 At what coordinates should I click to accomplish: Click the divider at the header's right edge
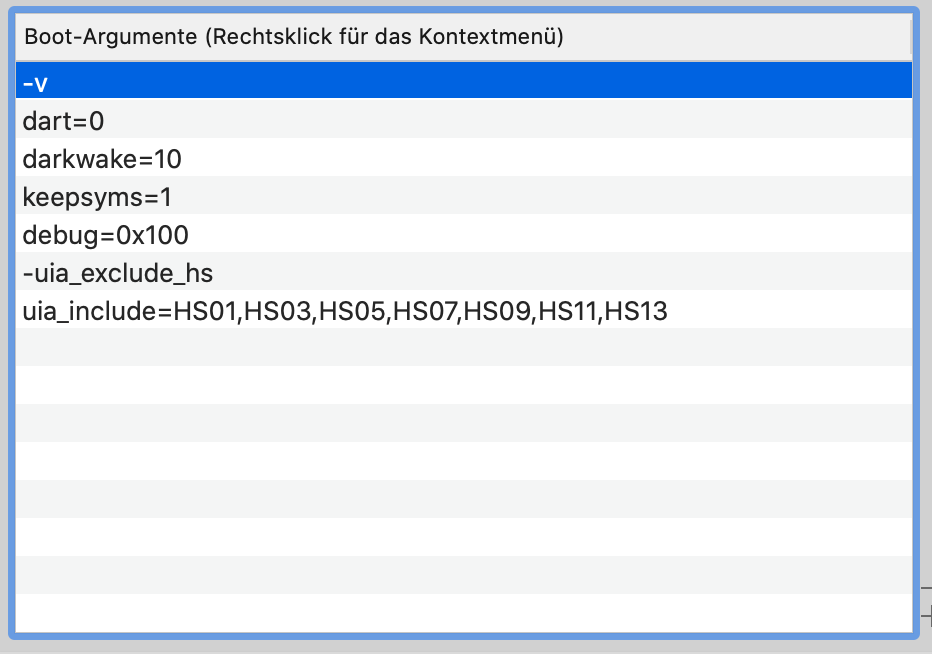(x=911, y=38)
